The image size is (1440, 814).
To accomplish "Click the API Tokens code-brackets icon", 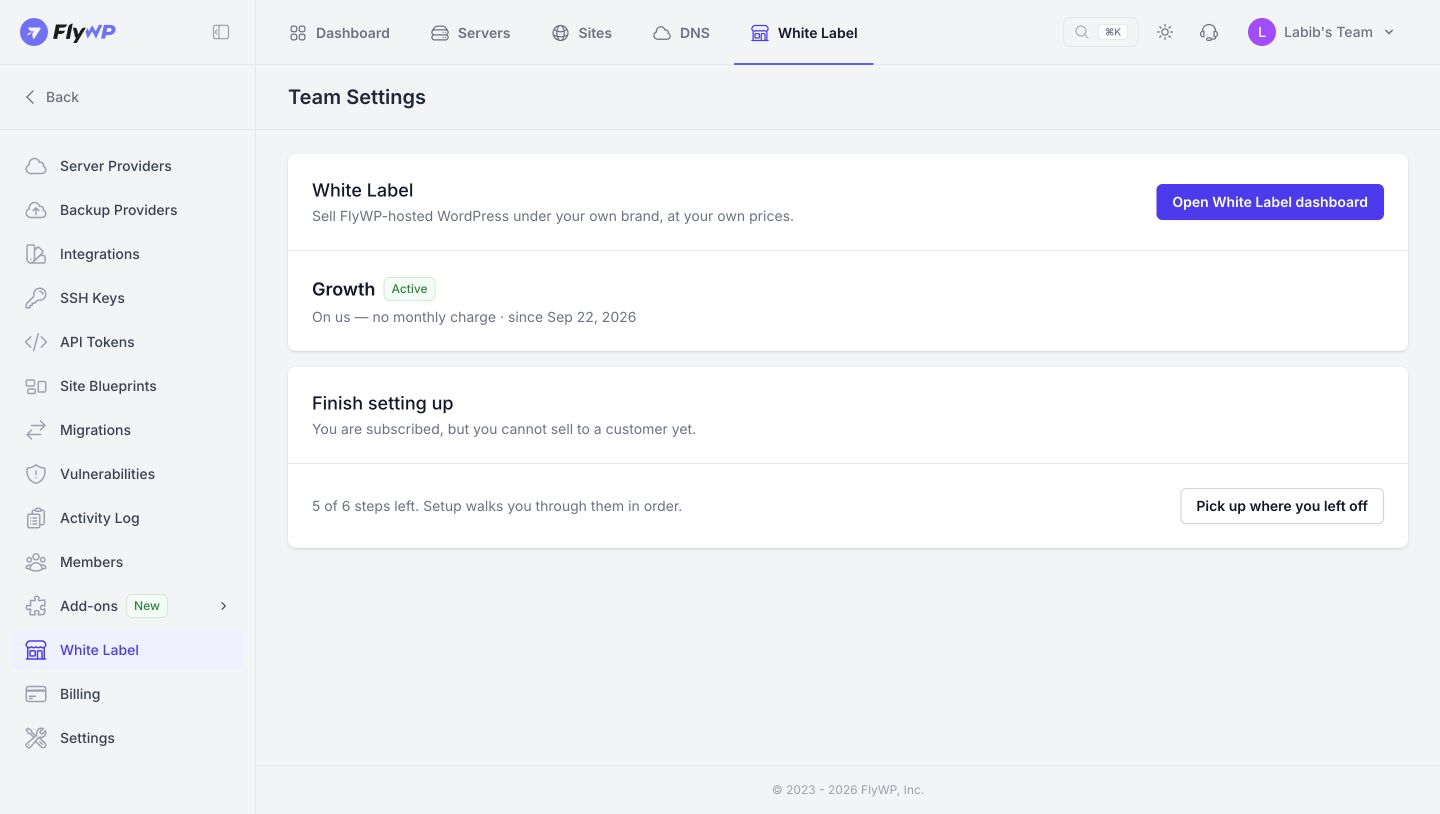I will coord(36,342).
